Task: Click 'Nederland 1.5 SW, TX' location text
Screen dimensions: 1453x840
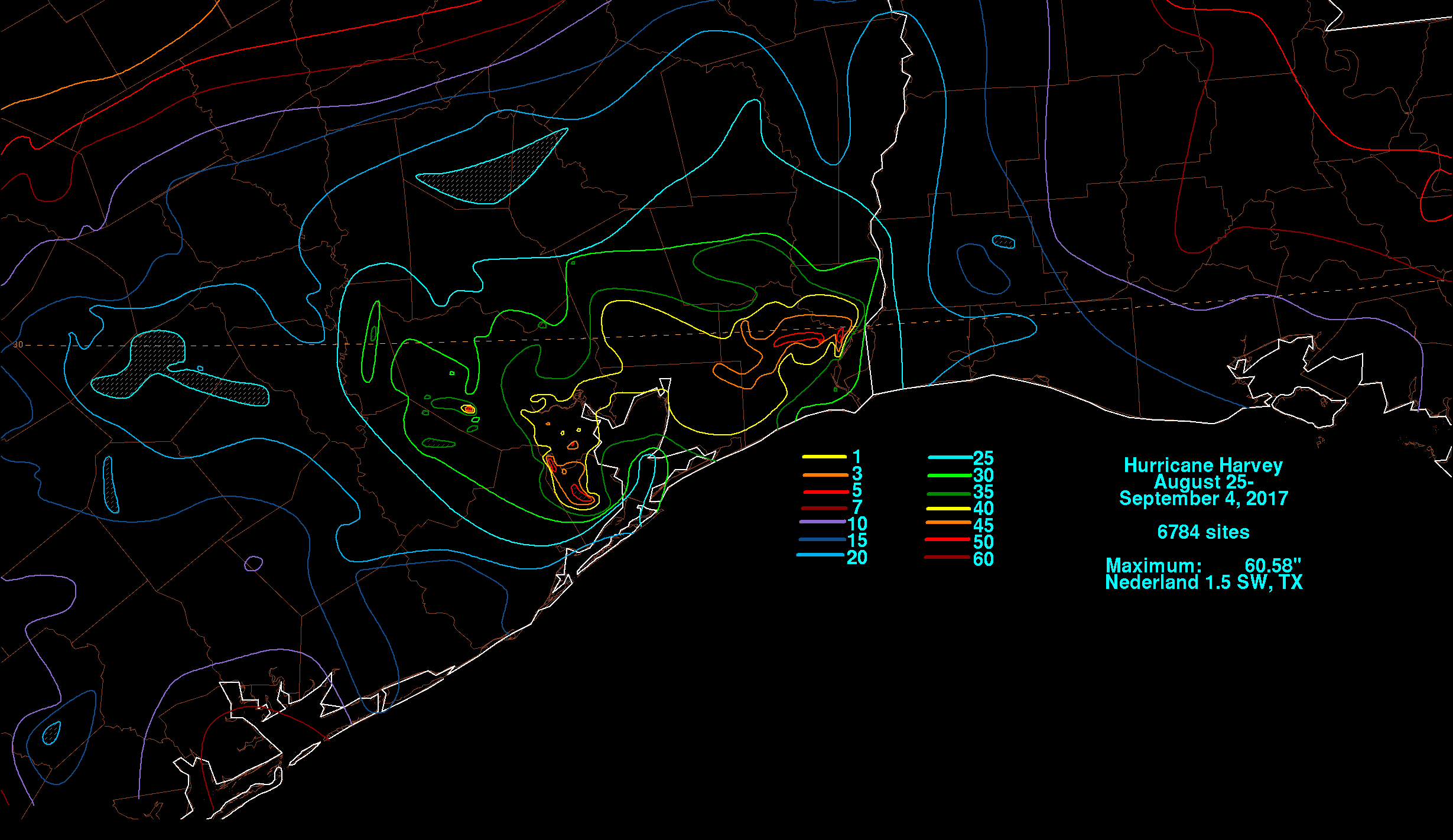Action: (1204, 582)
